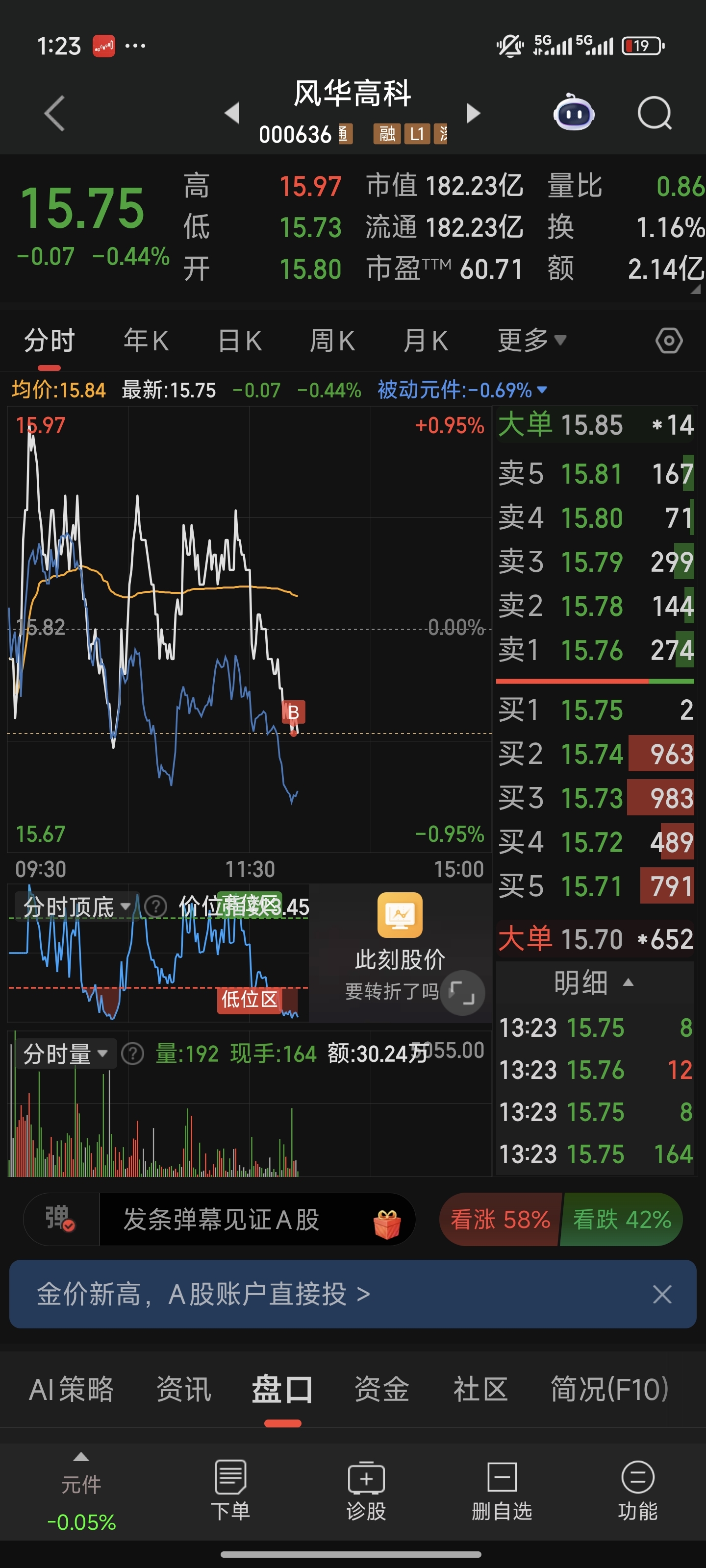The image size is (706, 1568).
Task: Go back with the left chevron arrow
Action: tap(55, 113)
